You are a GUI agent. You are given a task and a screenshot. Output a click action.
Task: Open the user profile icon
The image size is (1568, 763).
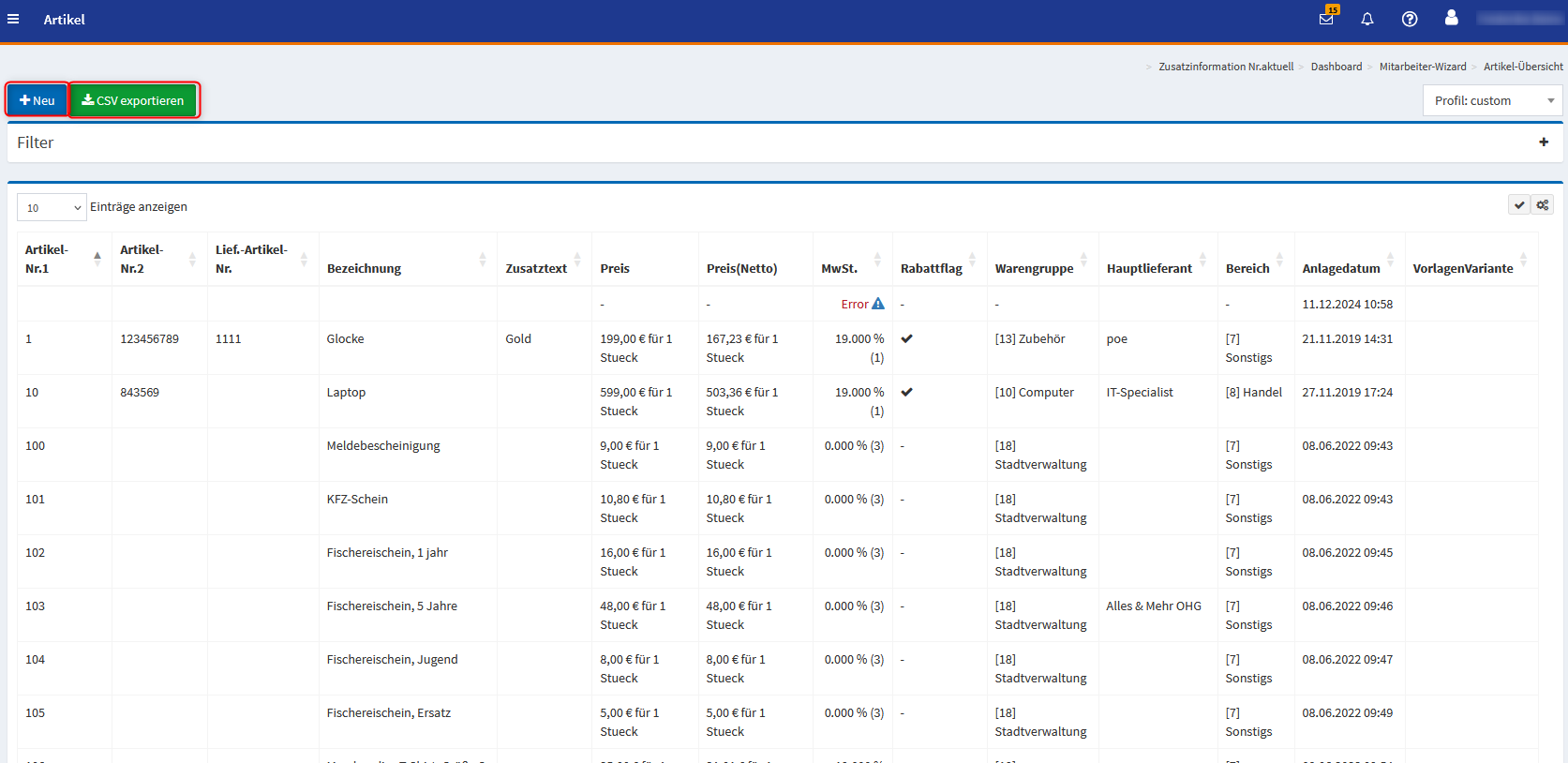(x=1451, y=18)
